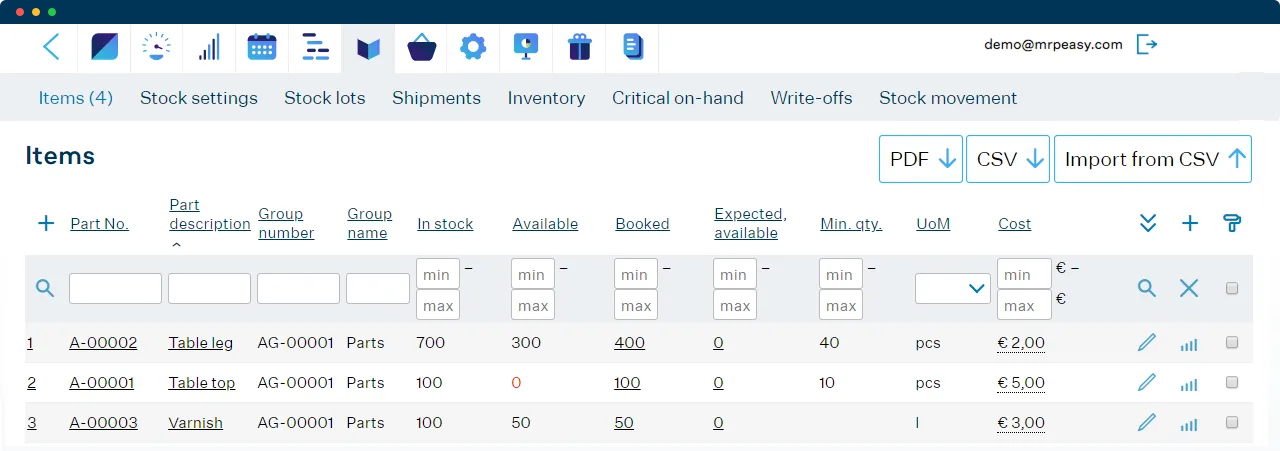The width and height of the screenshot is (1280, 451).
Task: Open the settings gear icon
Action: (473, 47)
